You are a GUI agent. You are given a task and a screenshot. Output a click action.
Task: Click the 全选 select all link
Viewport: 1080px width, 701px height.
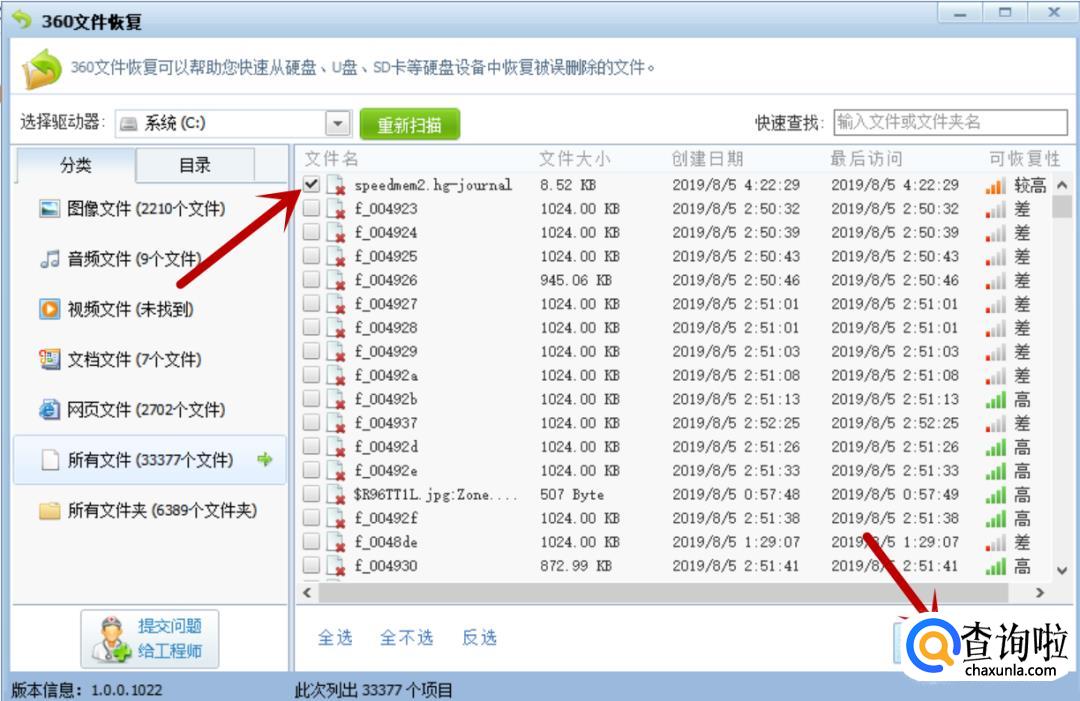335,638
